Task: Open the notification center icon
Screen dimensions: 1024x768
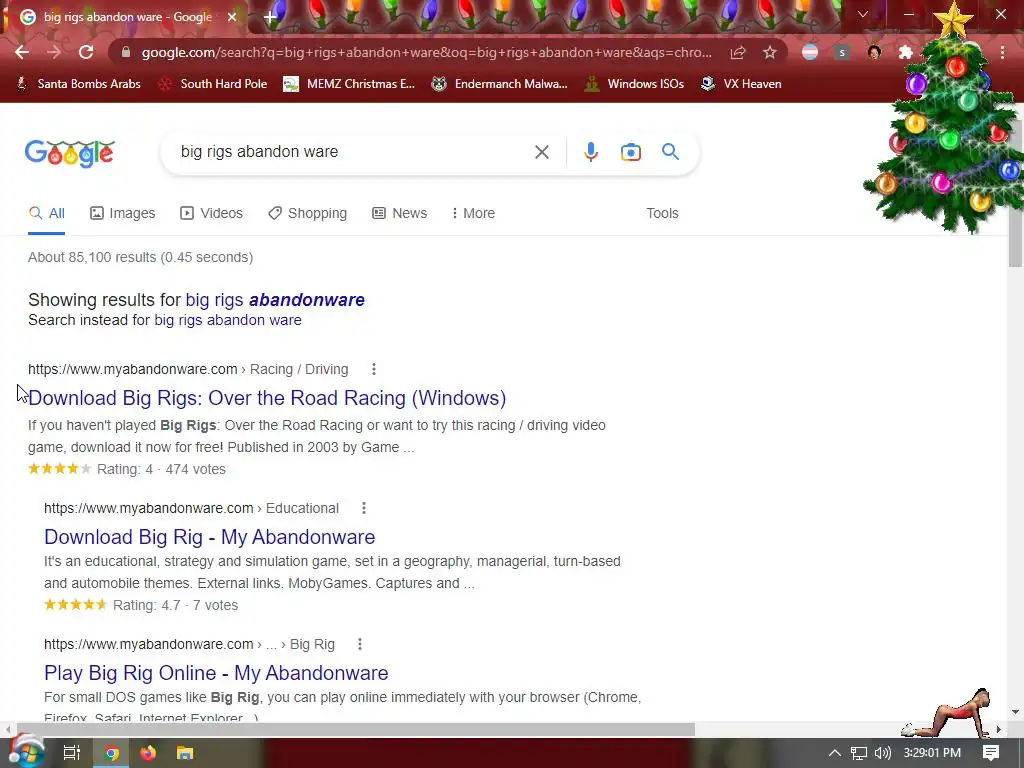Action: 991,753
